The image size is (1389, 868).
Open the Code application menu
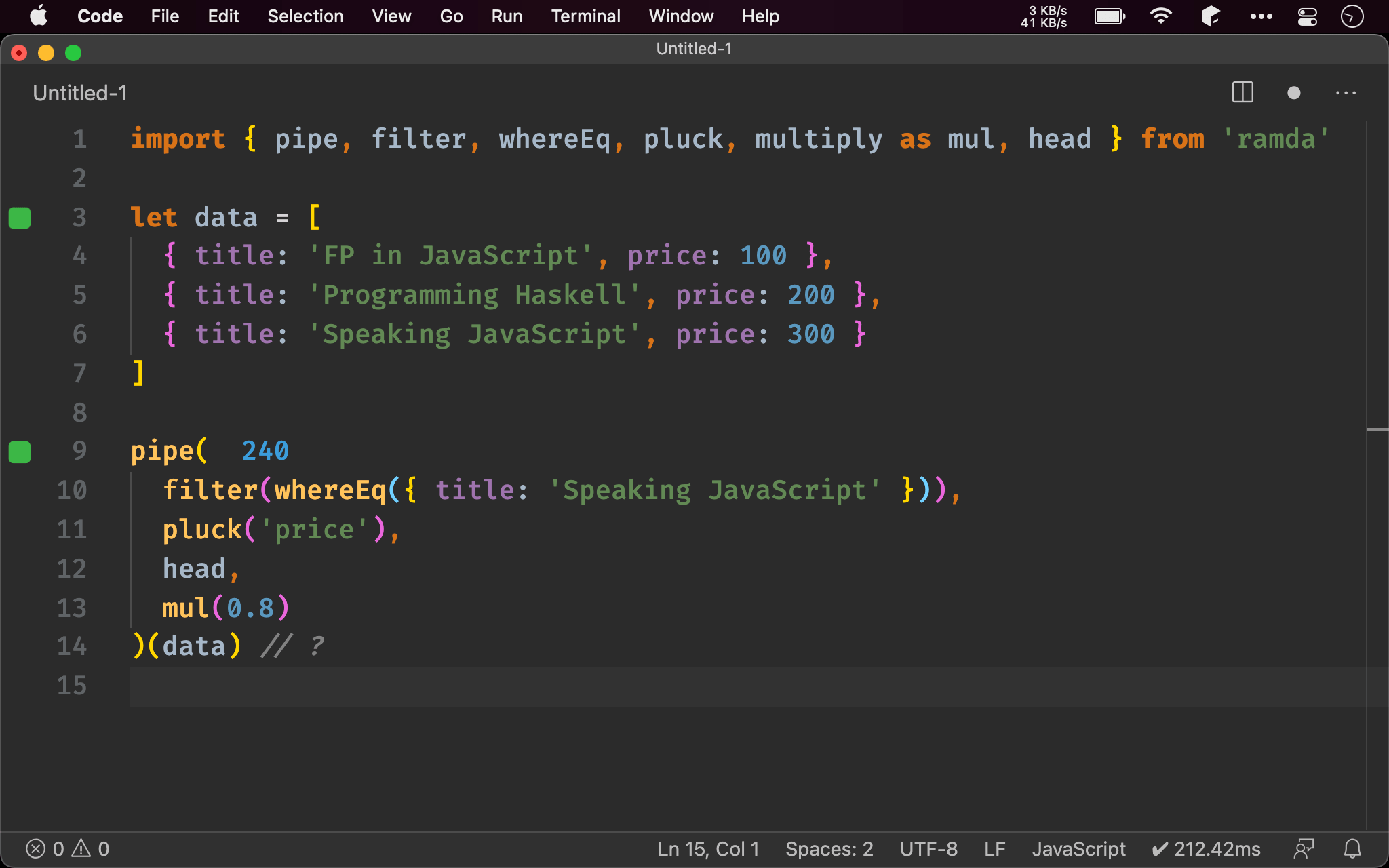point(100,16)
